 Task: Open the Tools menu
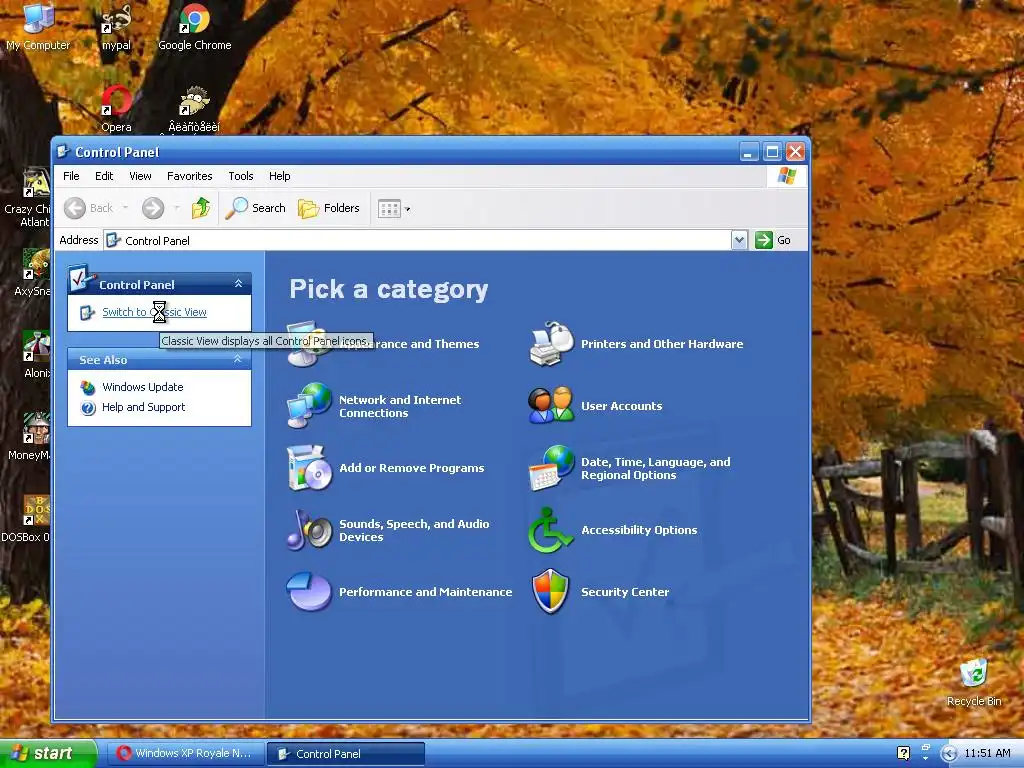240,176
